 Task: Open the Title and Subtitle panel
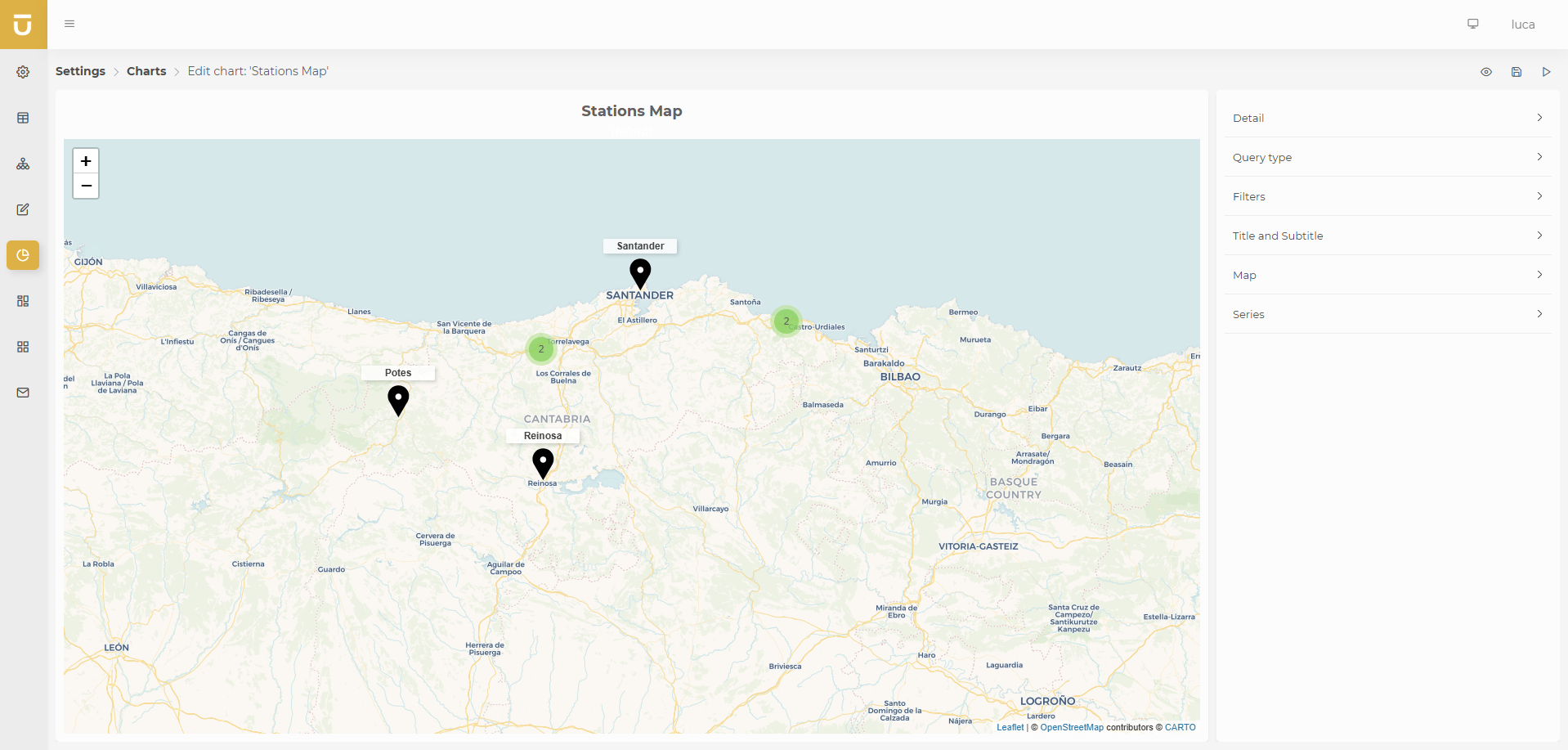1387,236
